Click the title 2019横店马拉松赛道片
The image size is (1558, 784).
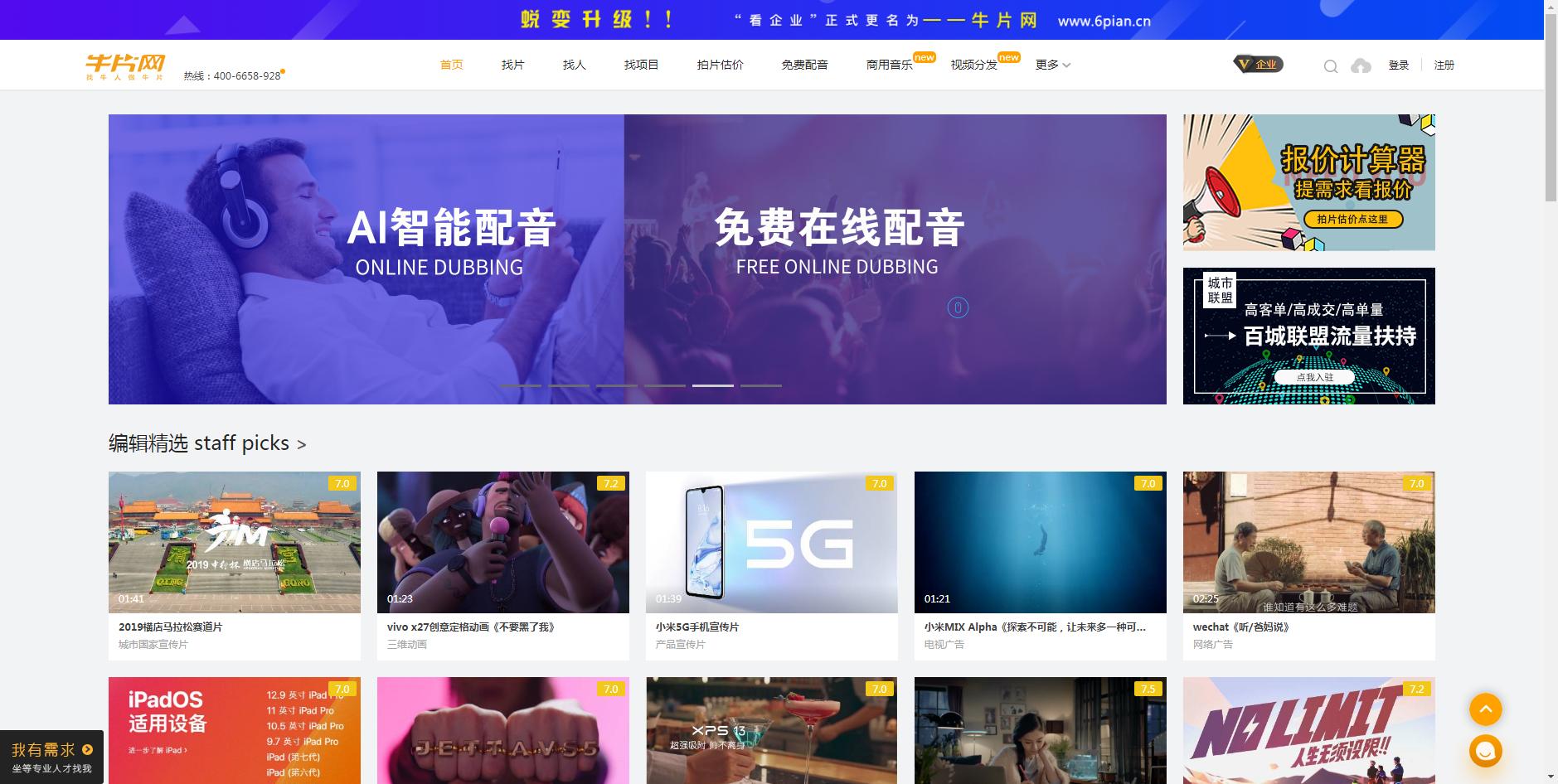(171, 627)
